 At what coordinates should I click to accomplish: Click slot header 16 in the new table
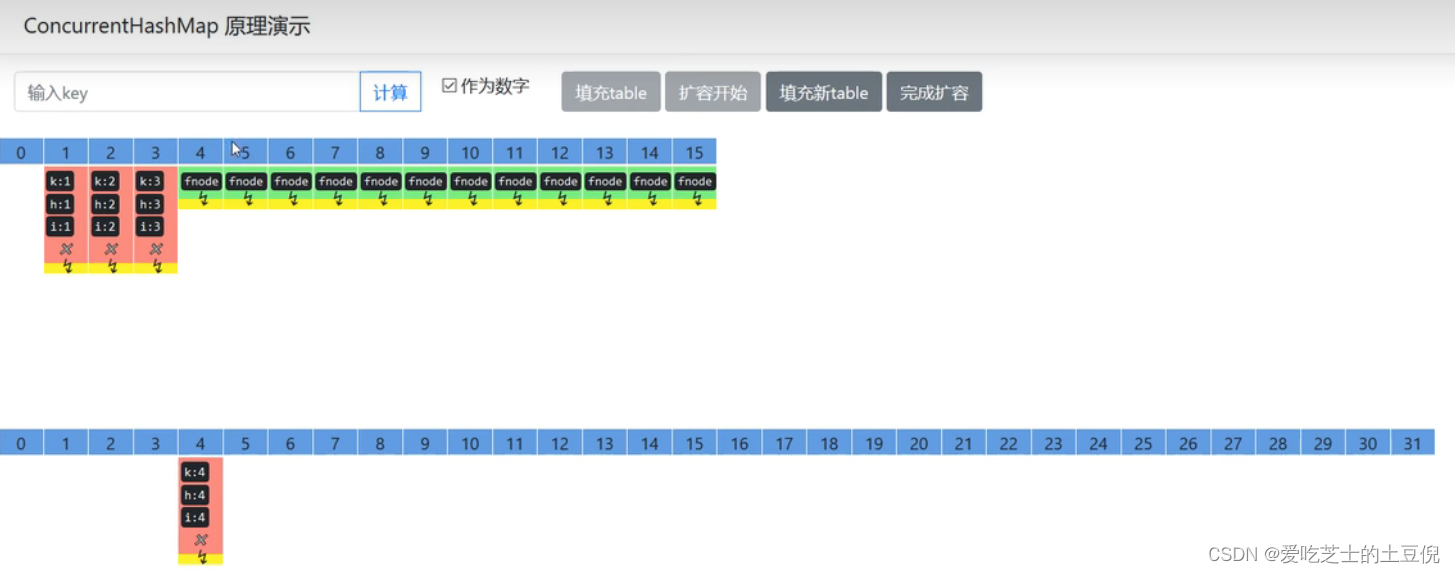[739, 443]
